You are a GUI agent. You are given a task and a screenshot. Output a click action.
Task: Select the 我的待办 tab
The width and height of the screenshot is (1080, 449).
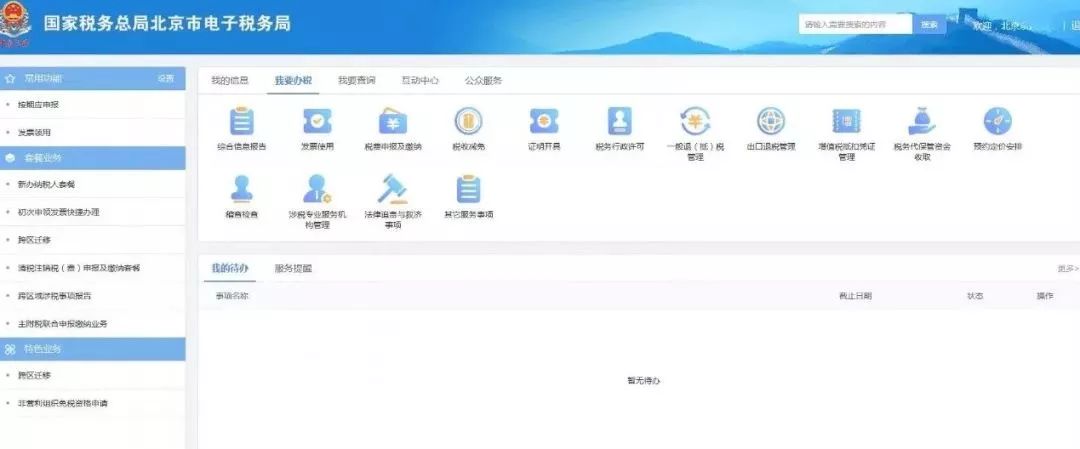click(229, 268)
